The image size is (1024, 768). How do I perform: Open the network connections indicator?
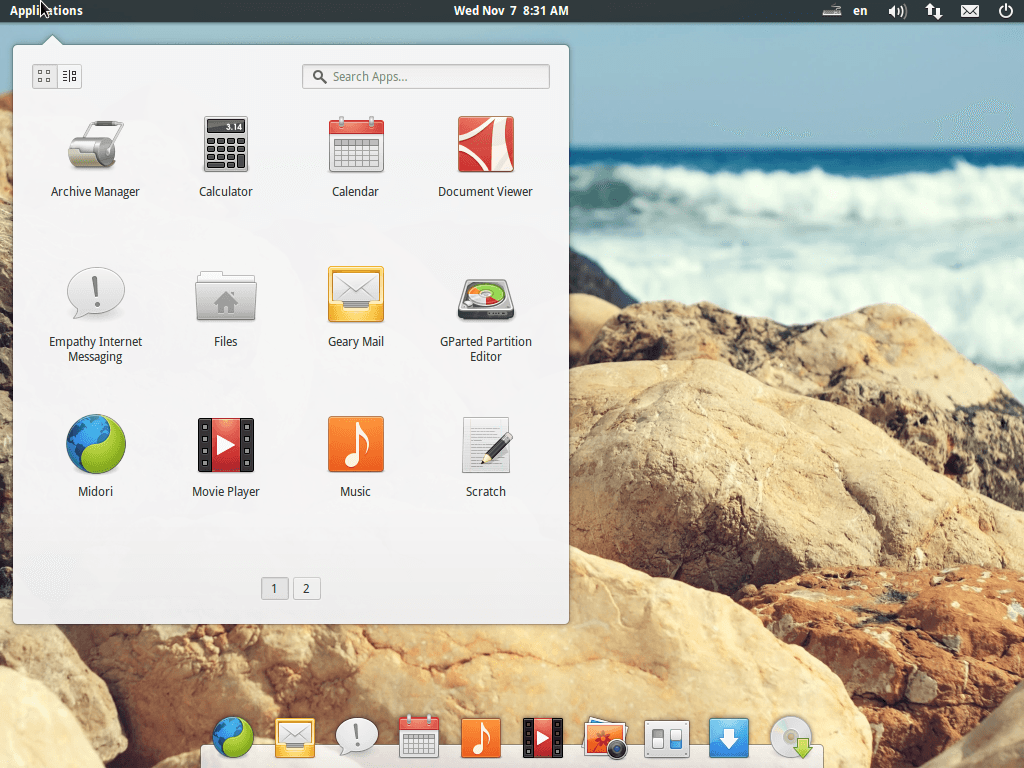coord(934,11)
